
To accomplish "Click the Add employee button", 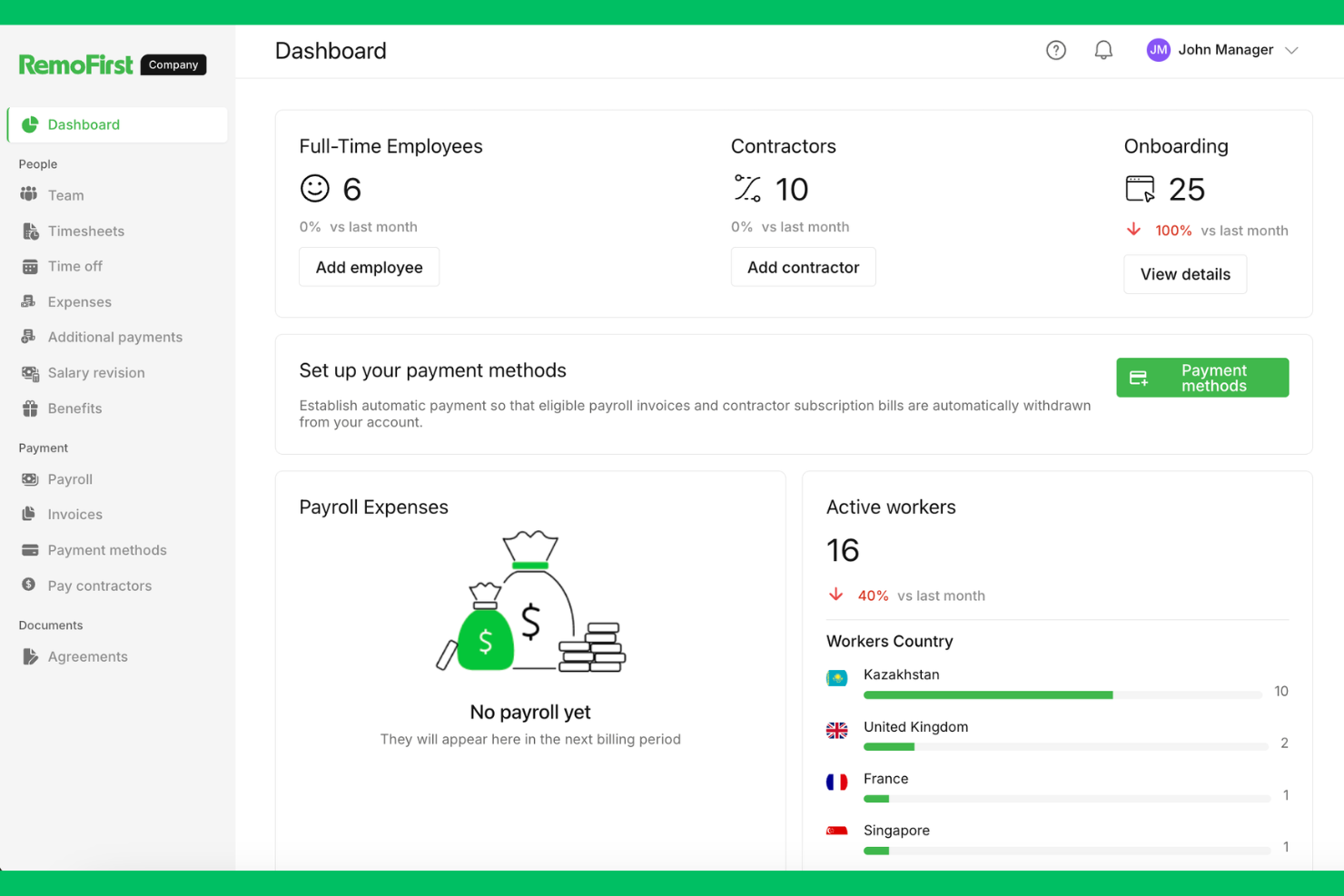I will point(369,267).
